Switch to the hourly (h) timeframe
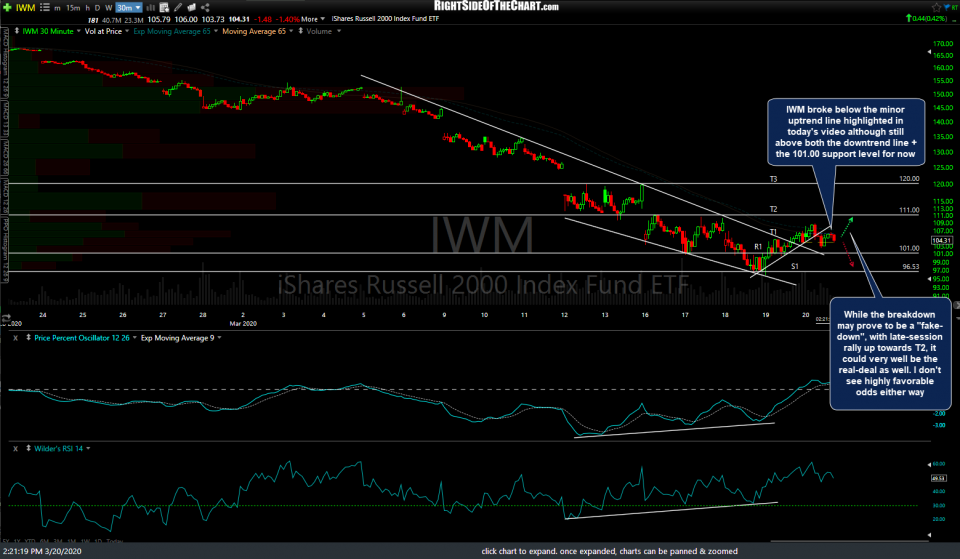The image size is (960, 559). [x=87, y=8]
